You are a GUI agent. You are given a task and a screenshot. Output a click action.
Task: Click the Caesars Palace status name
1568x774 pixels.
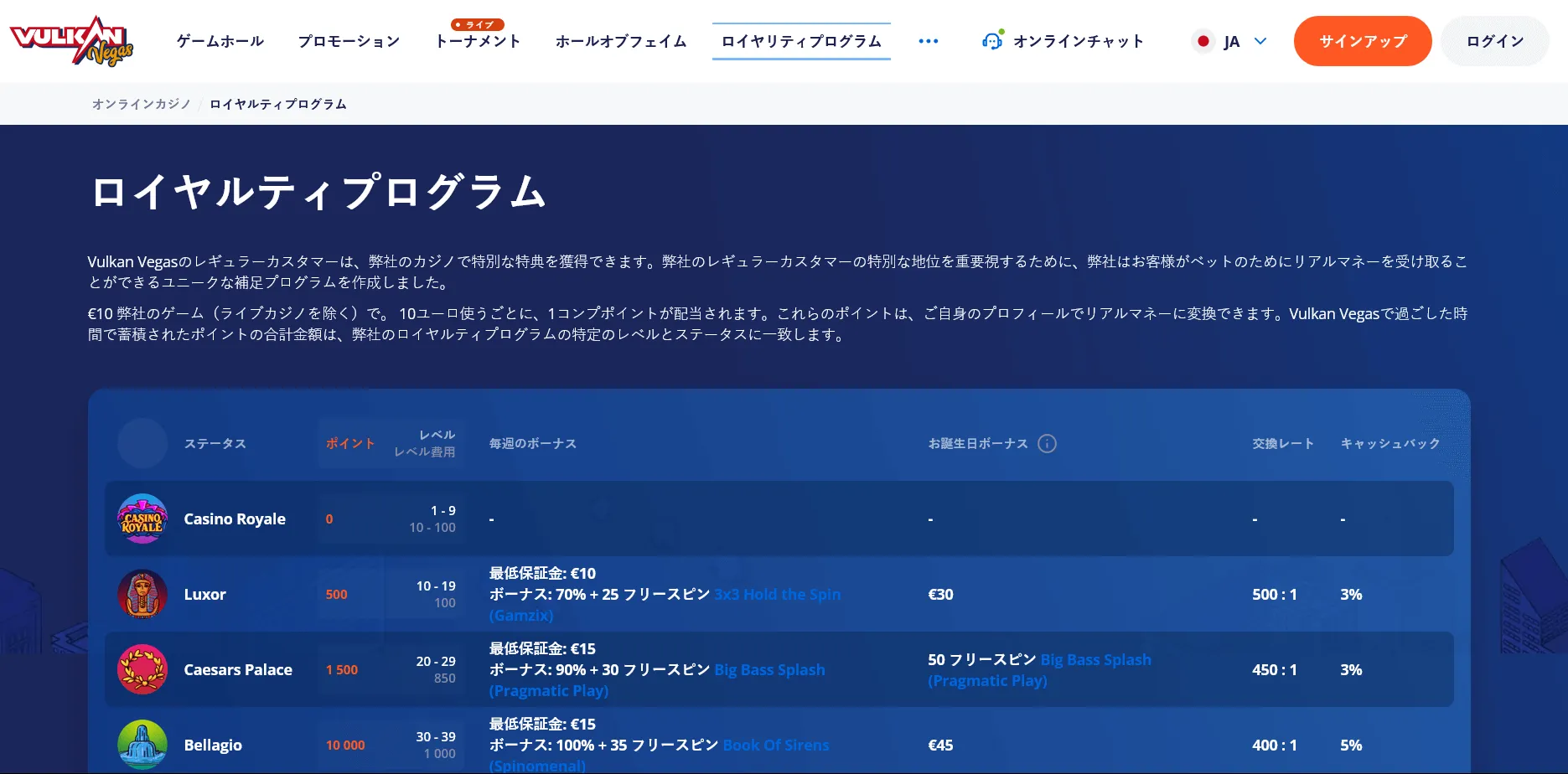point(238,669)
